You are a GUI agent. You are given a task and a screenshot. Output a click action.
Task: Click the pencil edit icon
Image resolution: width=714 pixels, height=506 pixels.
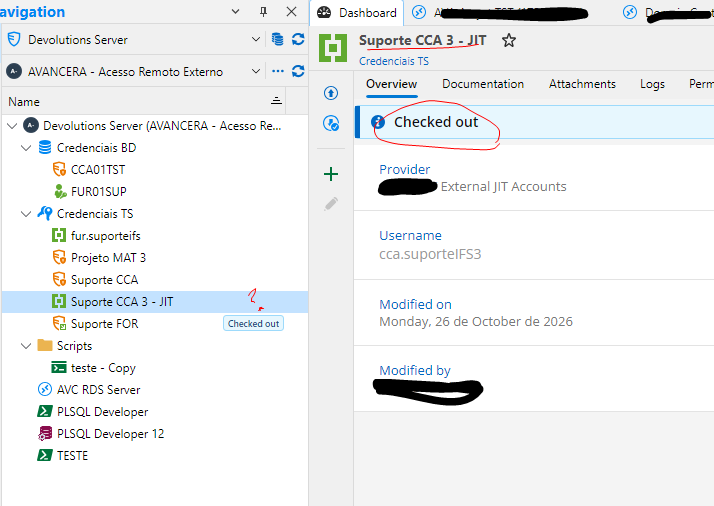tap(331, 204)
